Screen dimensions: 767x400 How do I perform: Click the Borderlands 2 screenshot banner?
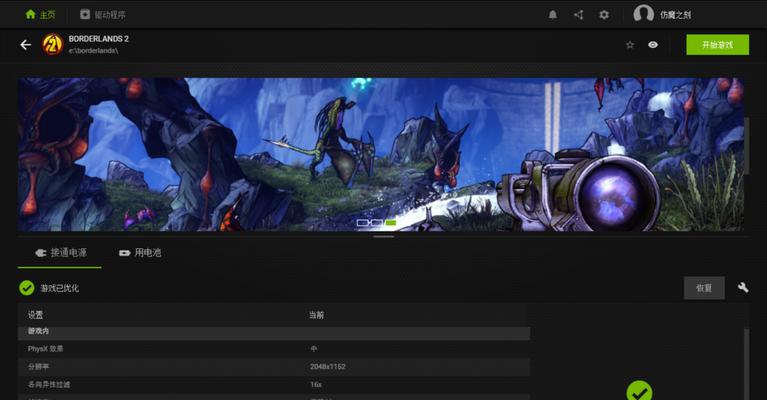click(x=381, y=154)
